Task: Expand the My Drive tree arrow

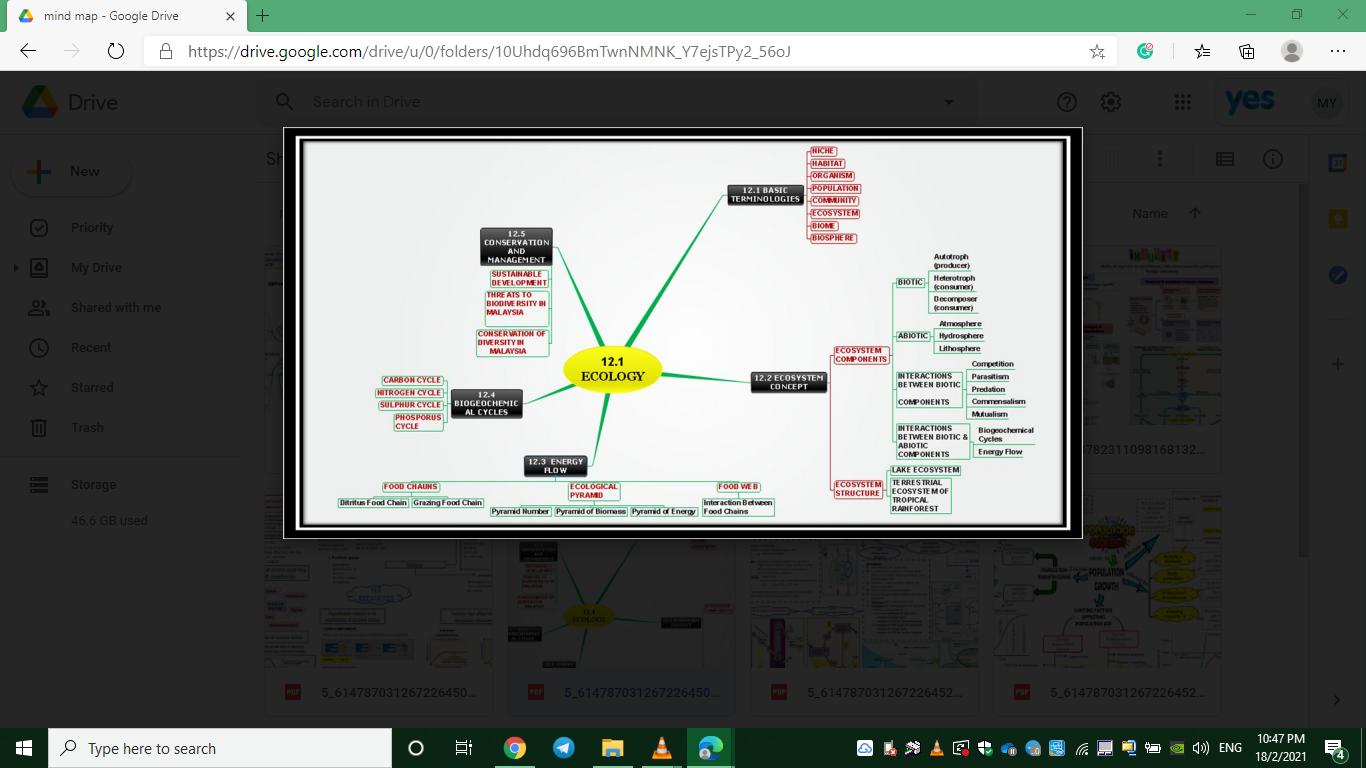Action: pos(16,268)
